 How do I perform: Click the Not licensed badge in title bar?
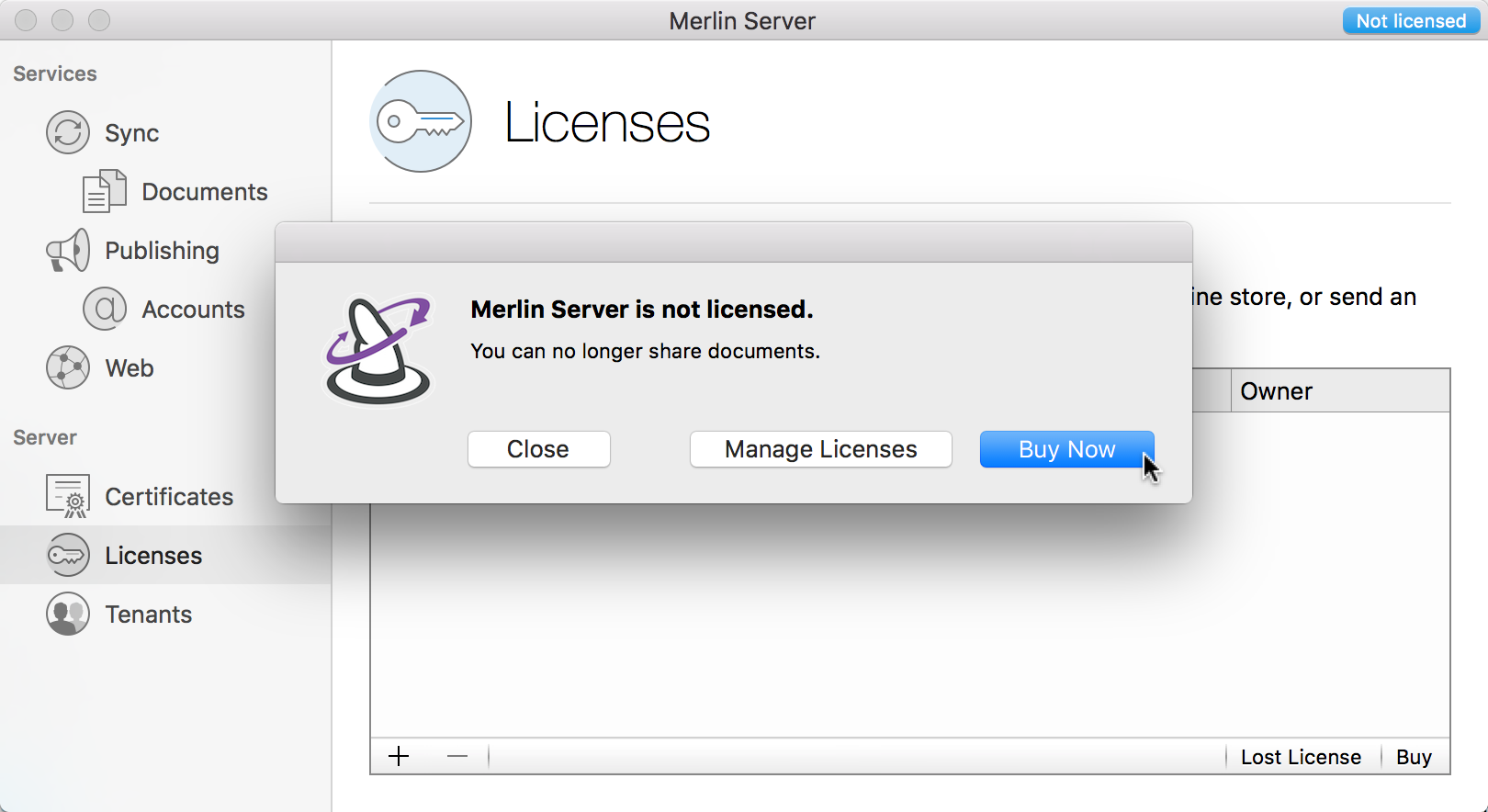tap(1411, 21)
